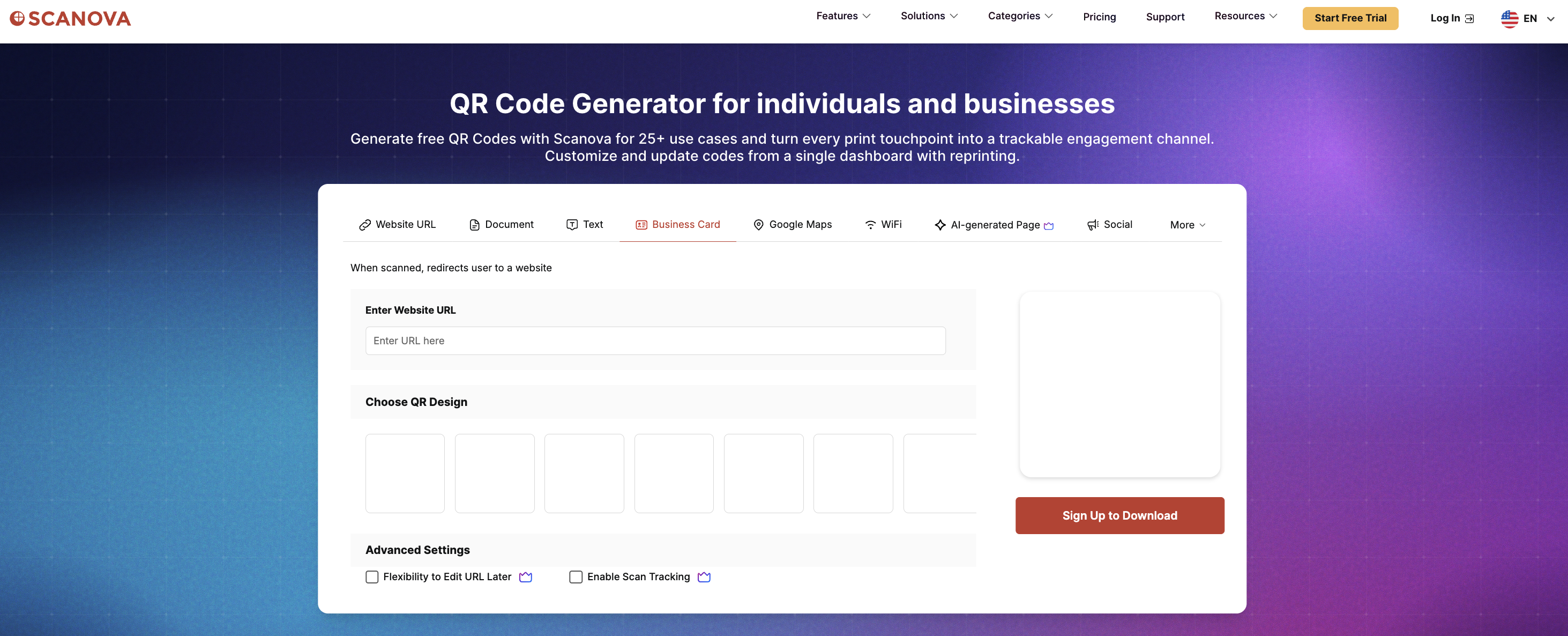Click the premium crown beside AI-generated Page

point(1048,226)
